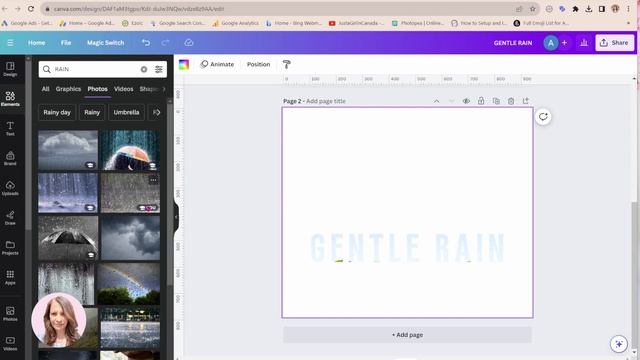The height and width of the screenshot is (360, 640).
Task: Open the analytics chart icon
Action: tap(584, 42)
